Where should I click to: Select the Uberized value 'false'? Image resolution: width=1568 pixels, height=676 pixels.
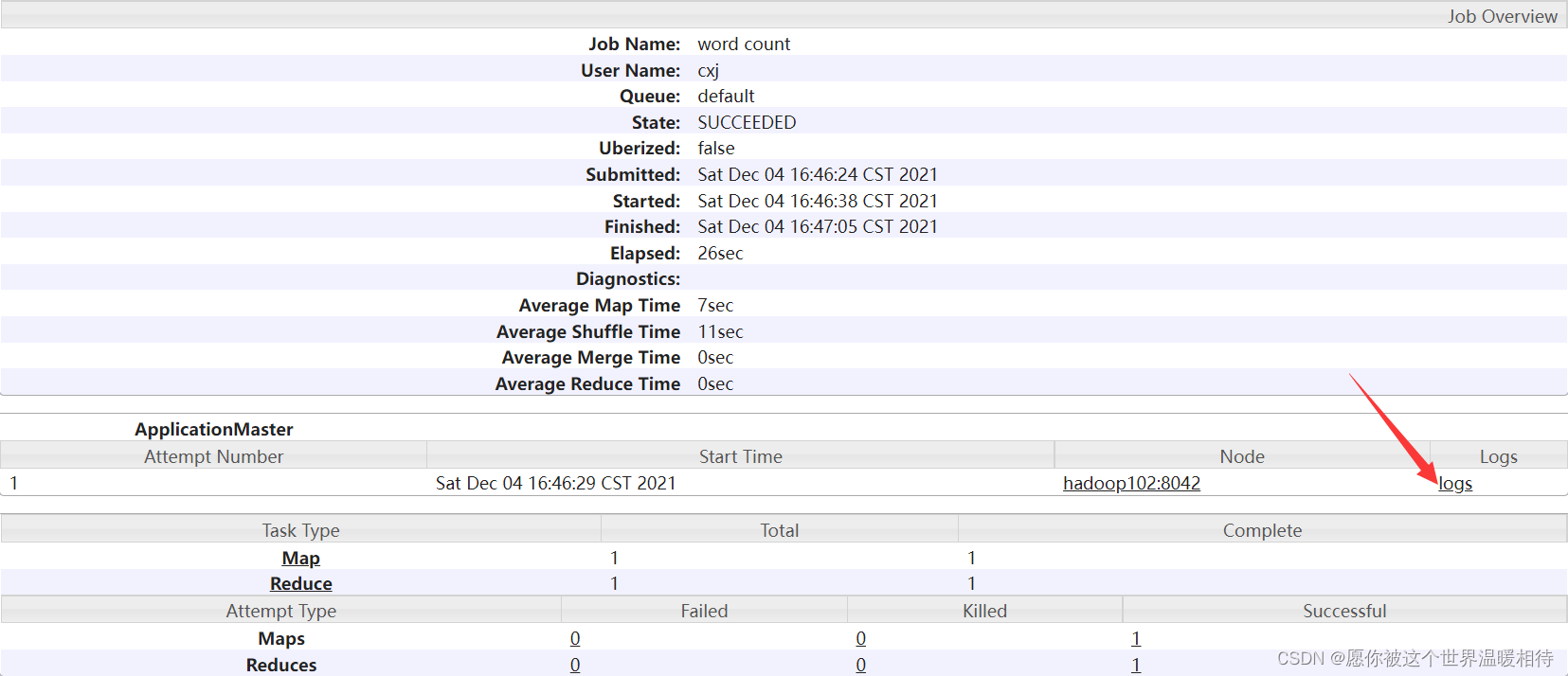click(x=716, y=149)
